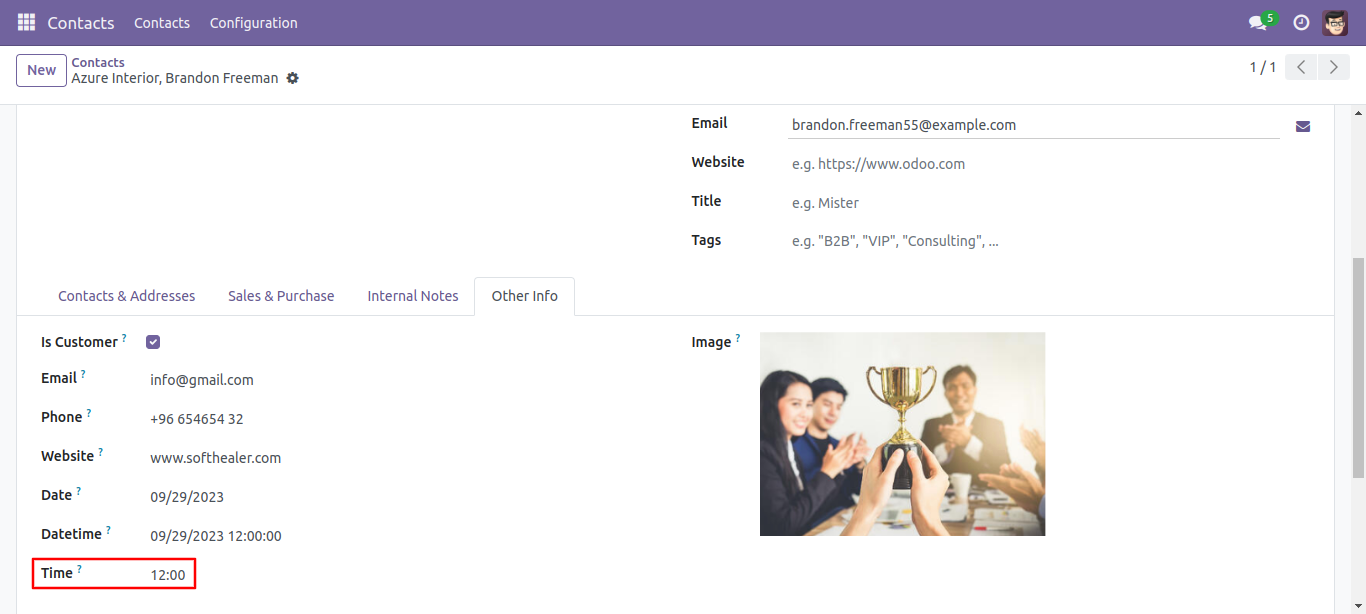Open the Configuration menu

[x=253, y=22]
